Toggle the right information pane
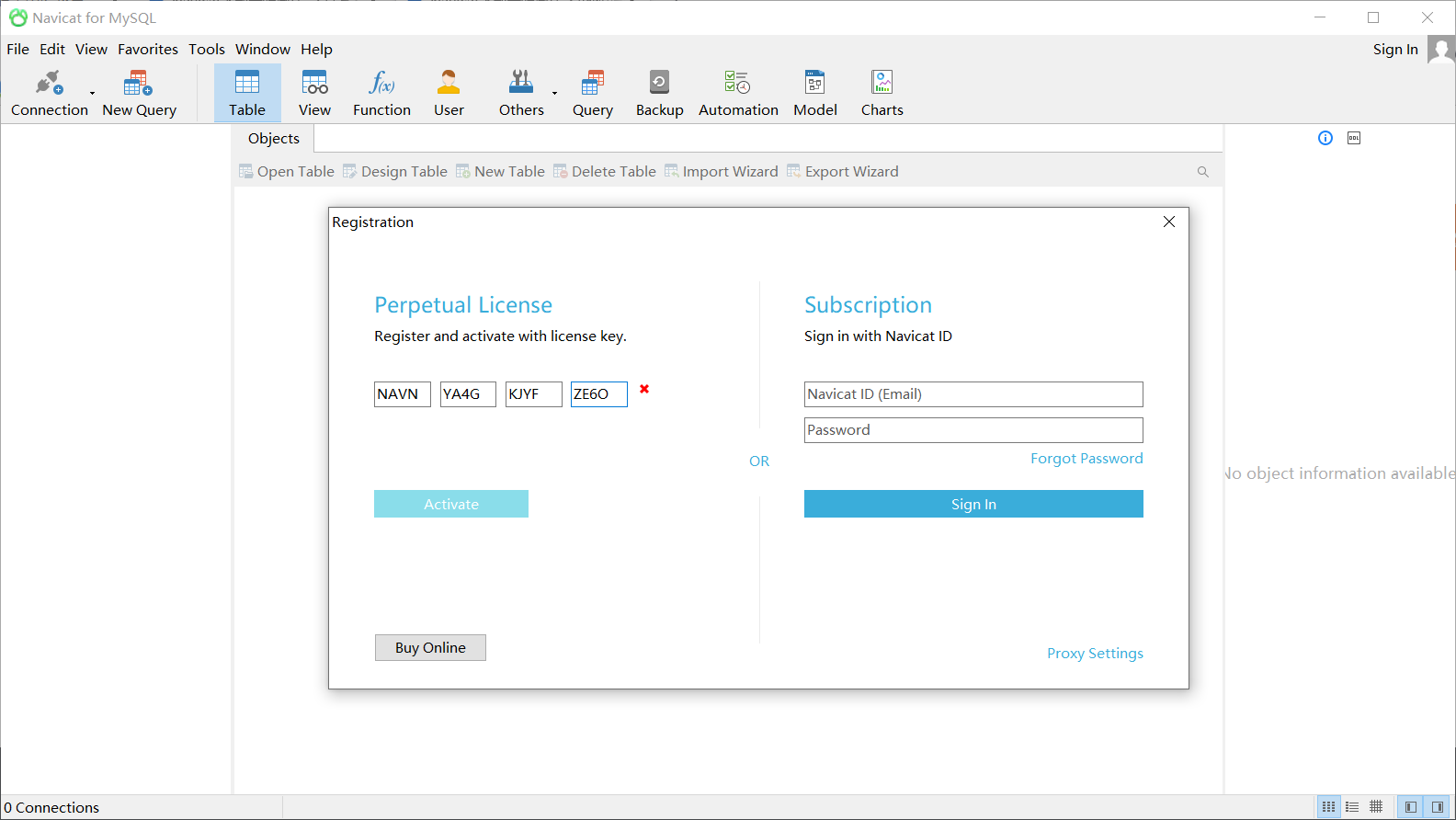 [1438, 807]
